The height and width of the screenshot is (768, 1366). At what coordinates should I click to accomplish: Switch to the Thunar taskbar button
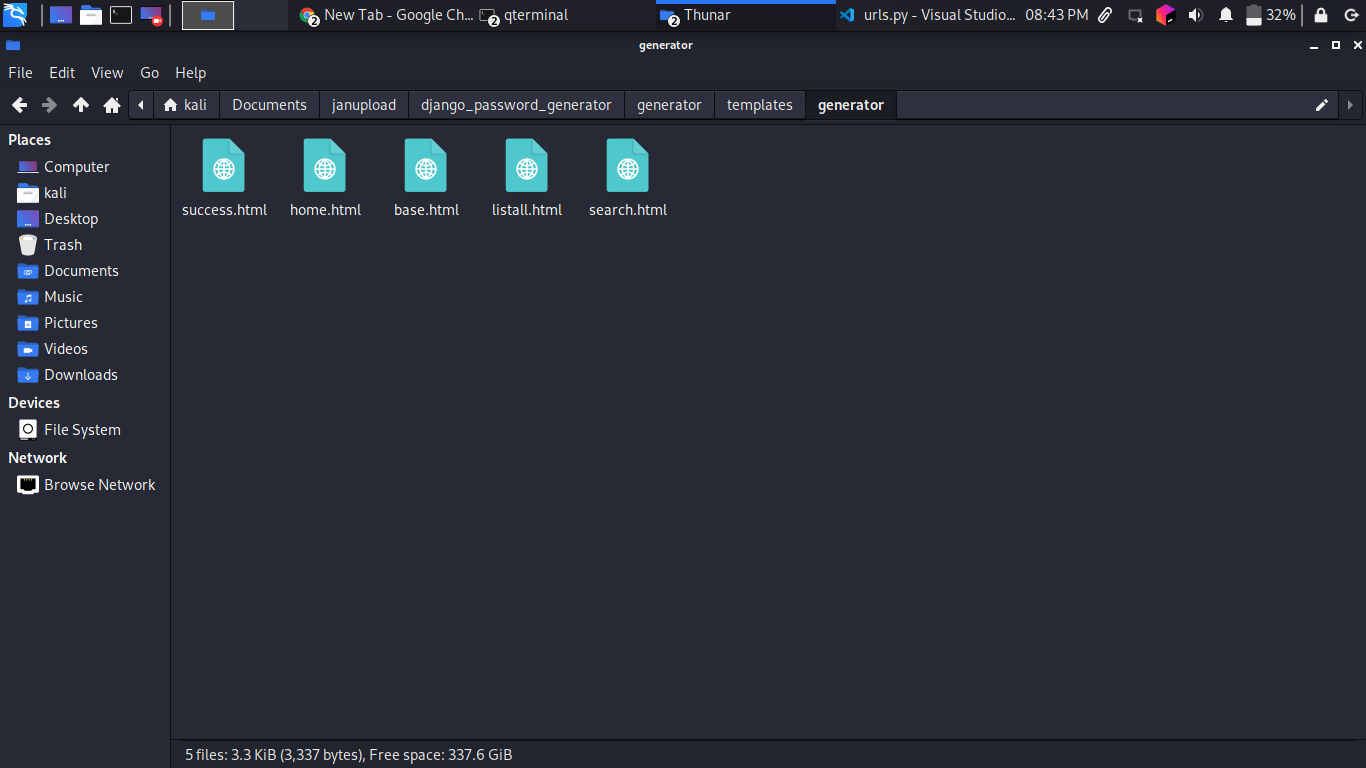(x=746, y=15)
